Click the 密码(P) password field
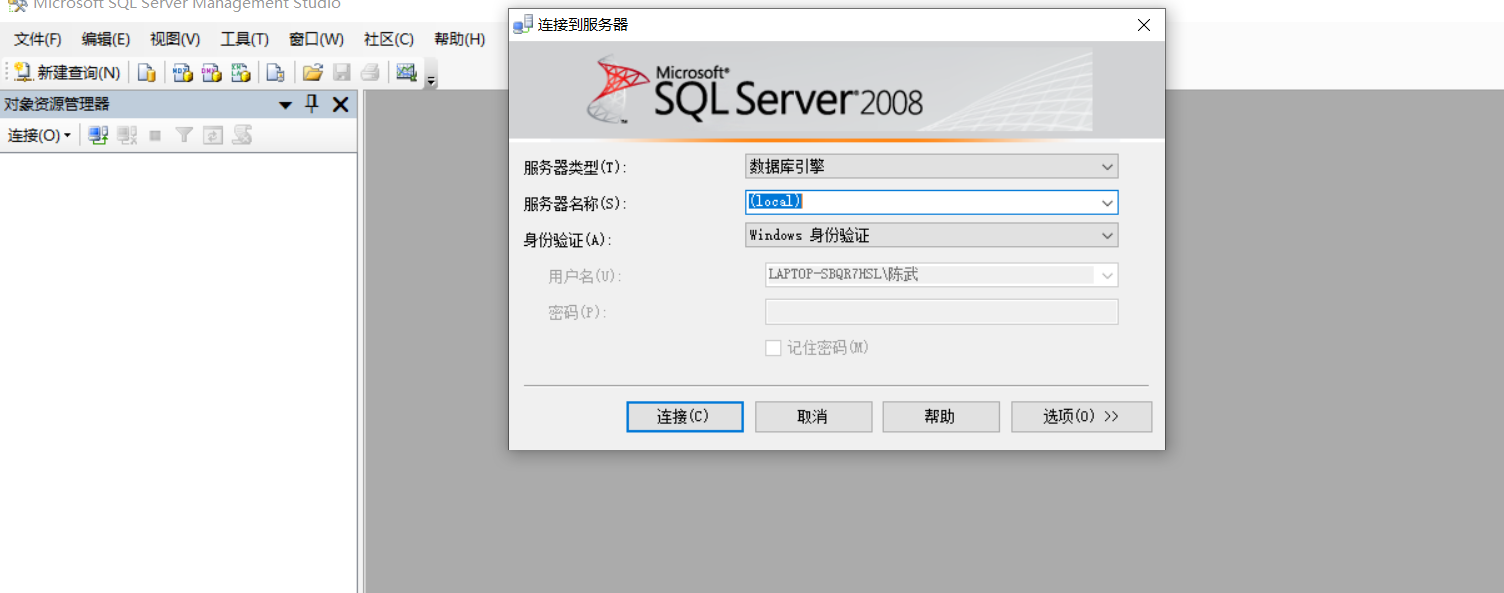Screen dimensions: 1504x593 coord(941,312)
